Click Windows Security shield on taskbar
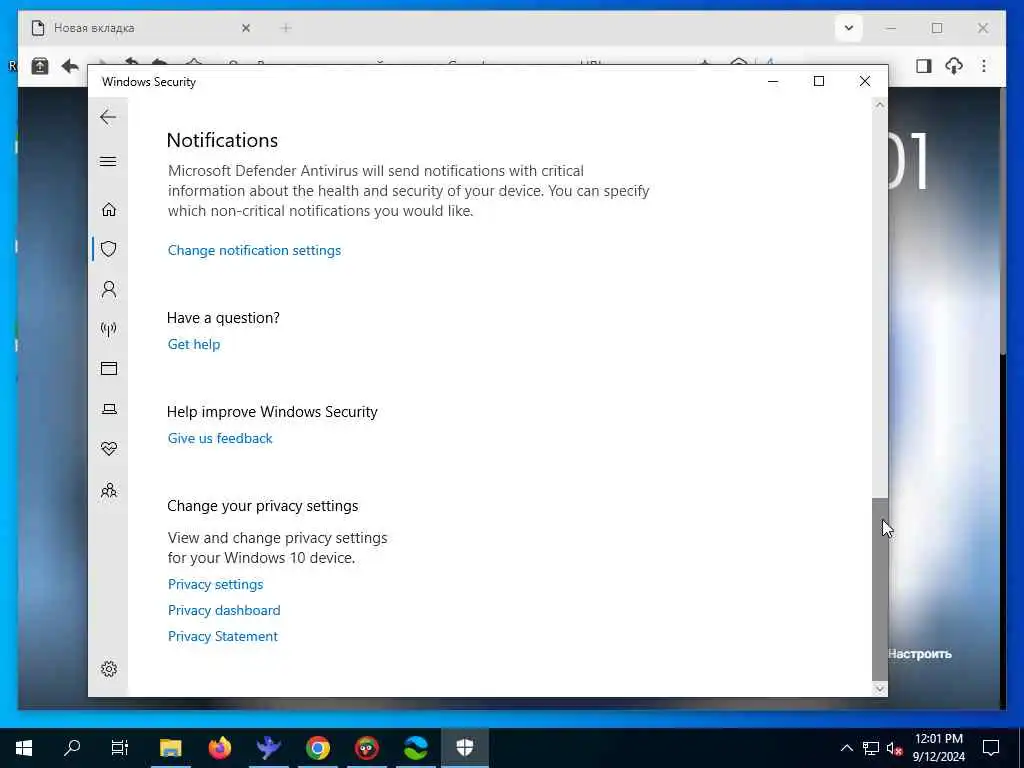The width and height of the screenshot is (1024, 768). [464, 748]
